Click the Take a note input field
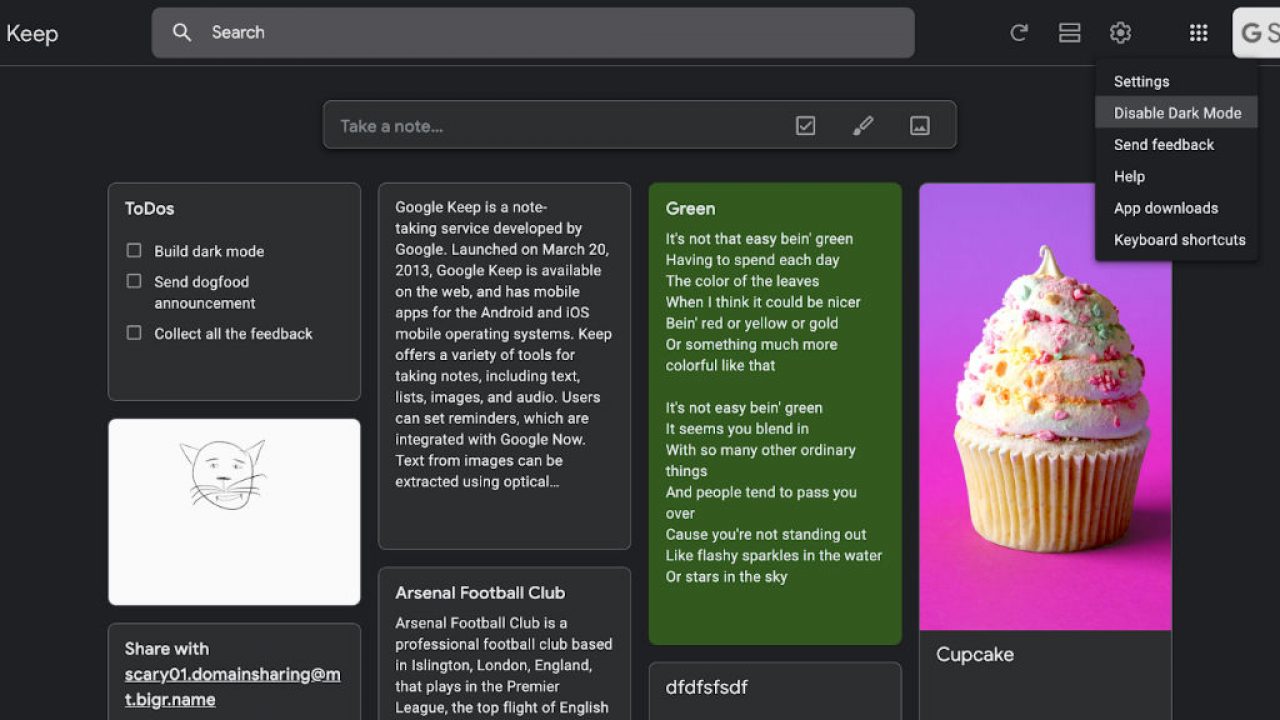Viewport: 1280px width, 720px height. click(x=550, y=126)
